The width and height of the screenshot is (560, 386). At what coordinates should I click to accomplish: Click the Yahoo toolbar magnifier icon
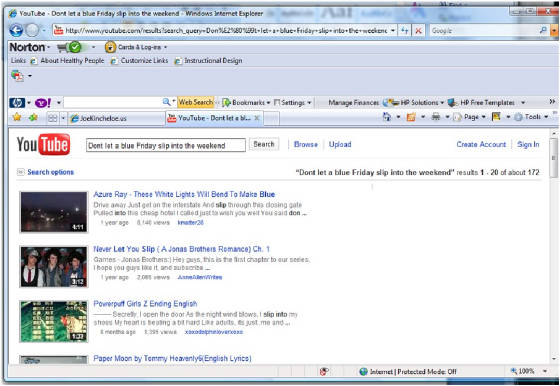click(166, 102)
